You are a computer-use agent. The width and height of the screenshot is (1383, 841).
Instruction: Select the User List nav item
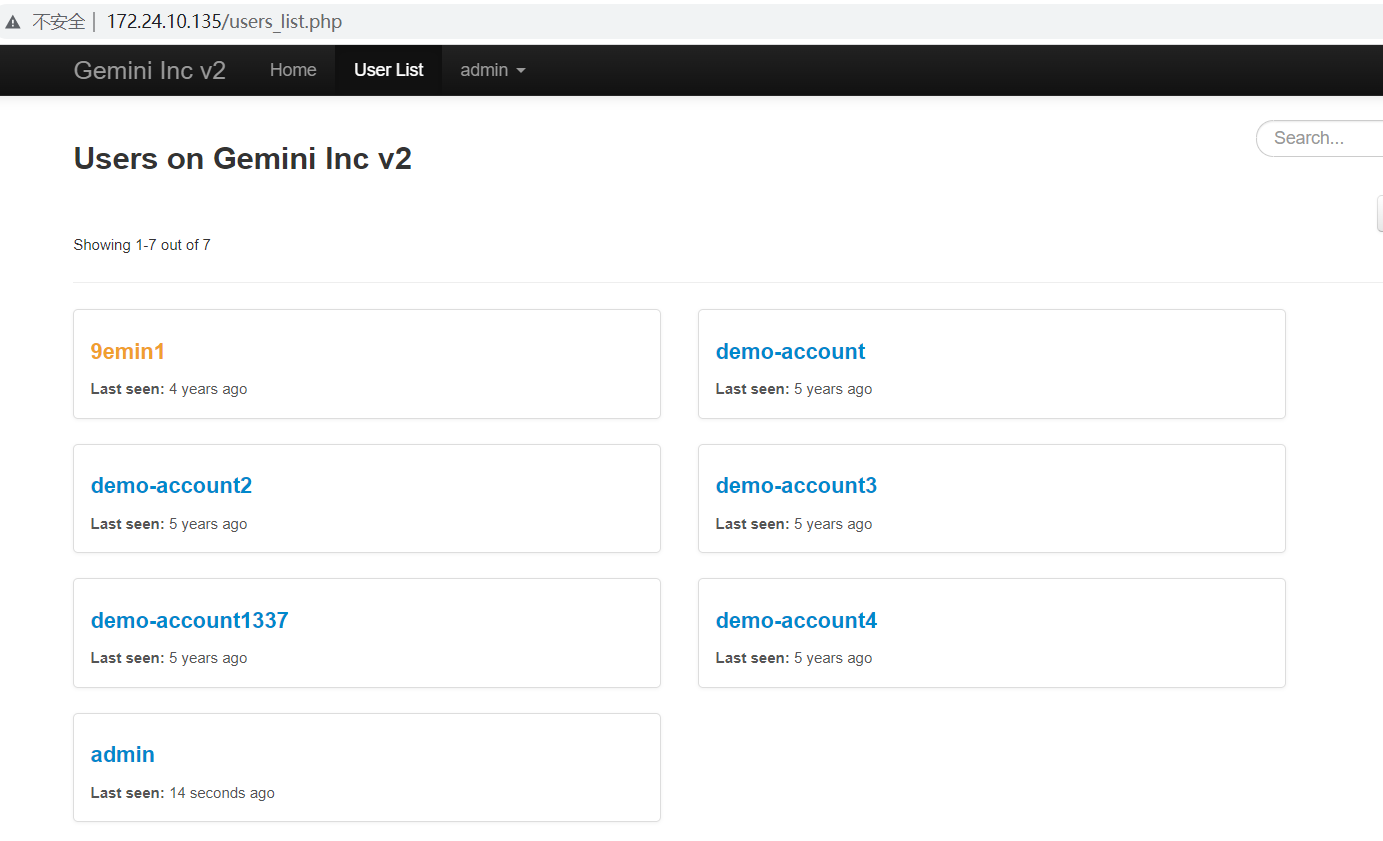coord(389,70)
